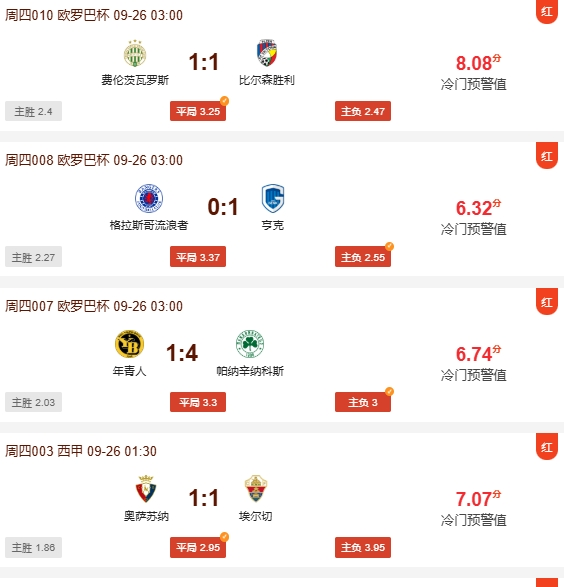Open the 6.74分 冷门预警值 score

tap(474, 364)
